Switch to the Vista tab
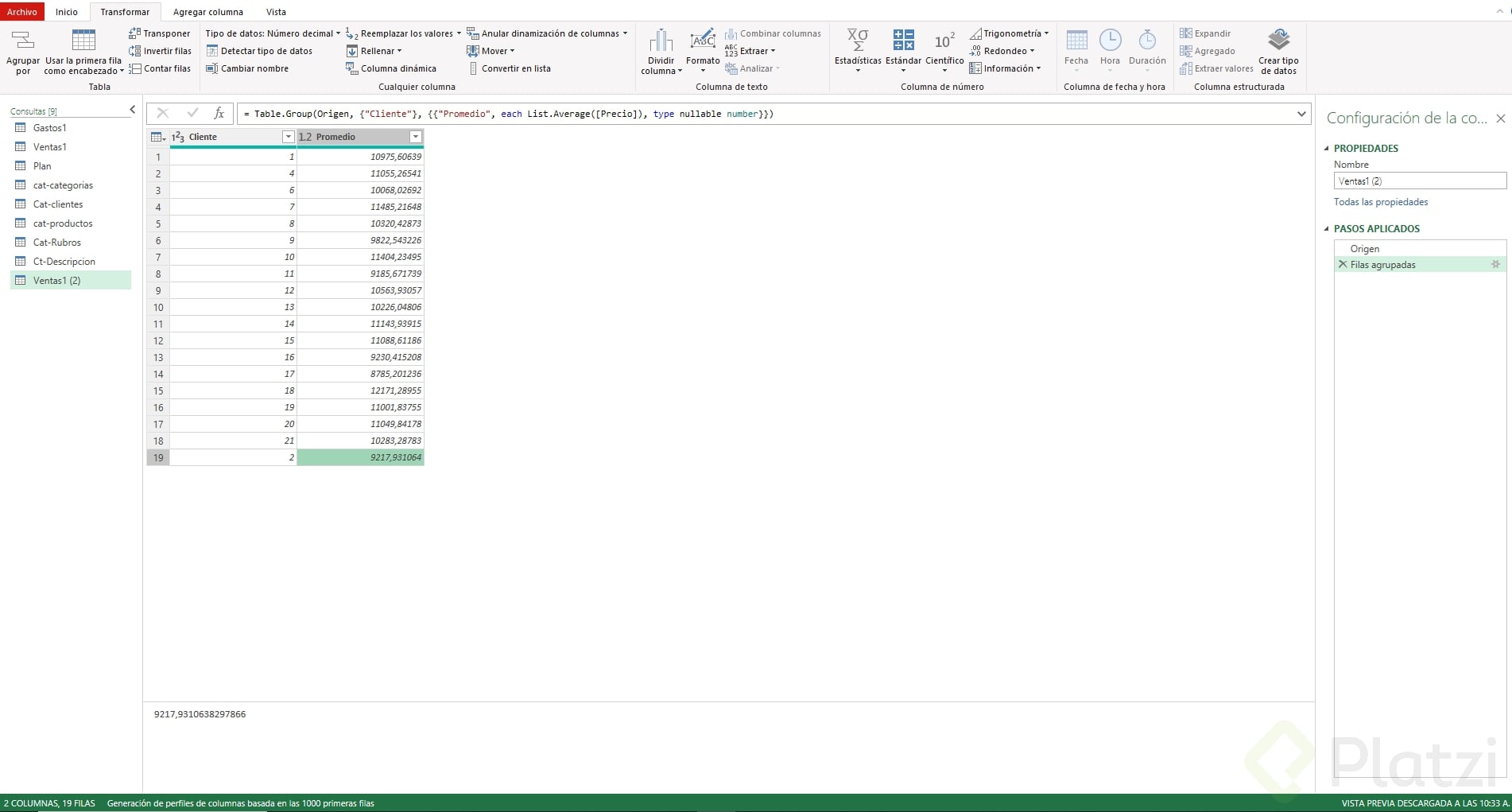This screenshot has width=1512, height=812. pyautogui.click(x=276, y=12)
